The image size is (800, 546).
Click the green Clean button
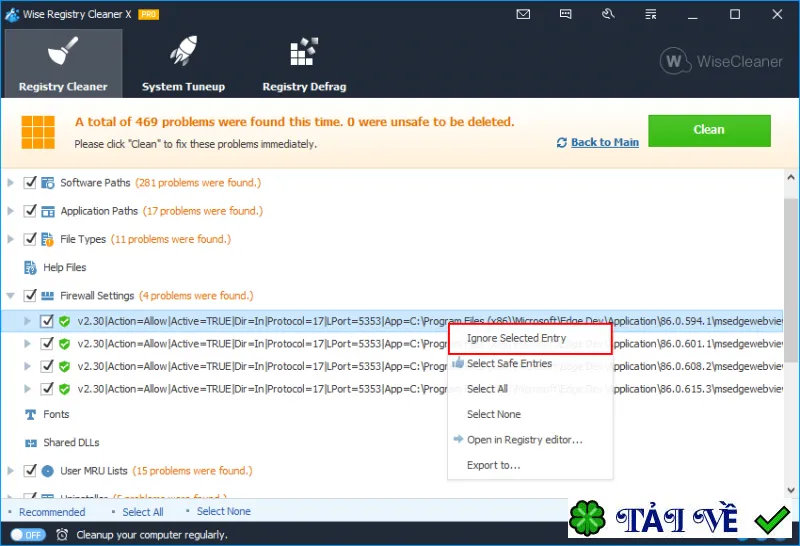[709, 131]
